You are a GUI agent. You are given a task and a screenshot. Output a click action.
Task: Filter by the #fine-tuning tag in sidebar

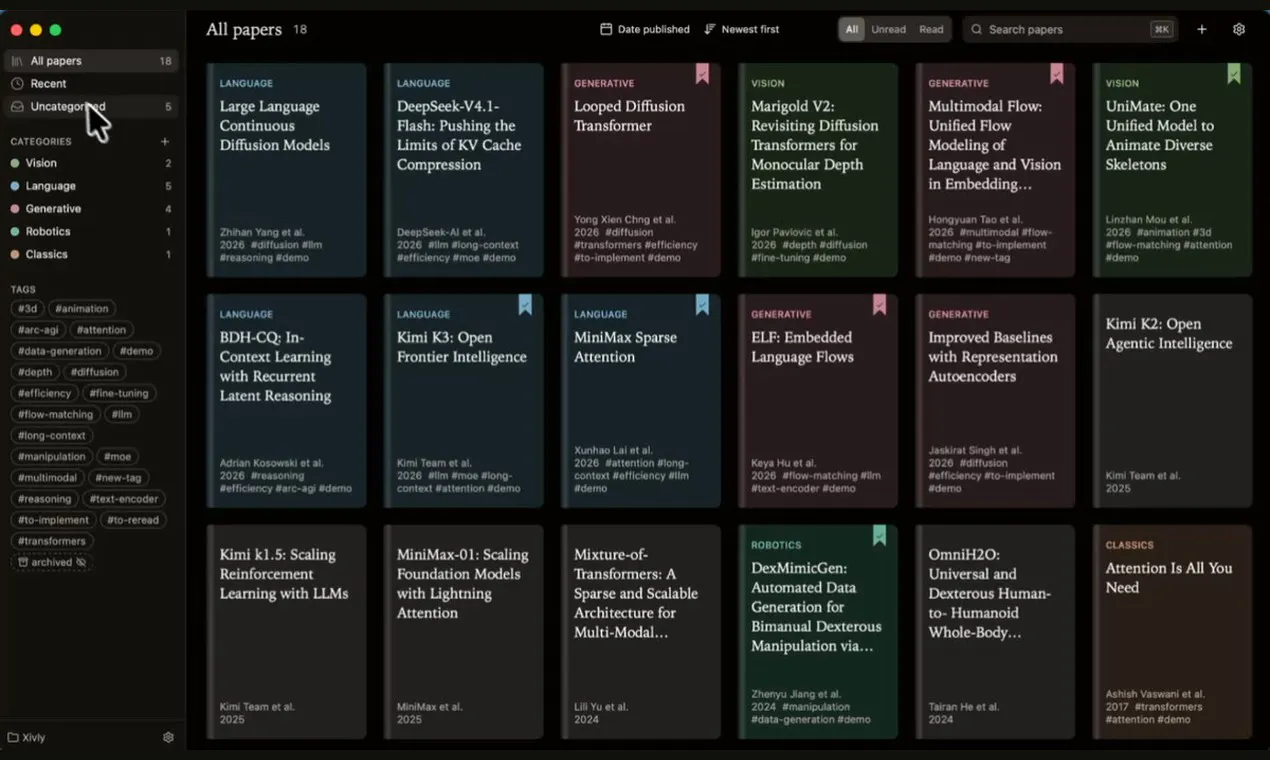(x=119, y=393)
